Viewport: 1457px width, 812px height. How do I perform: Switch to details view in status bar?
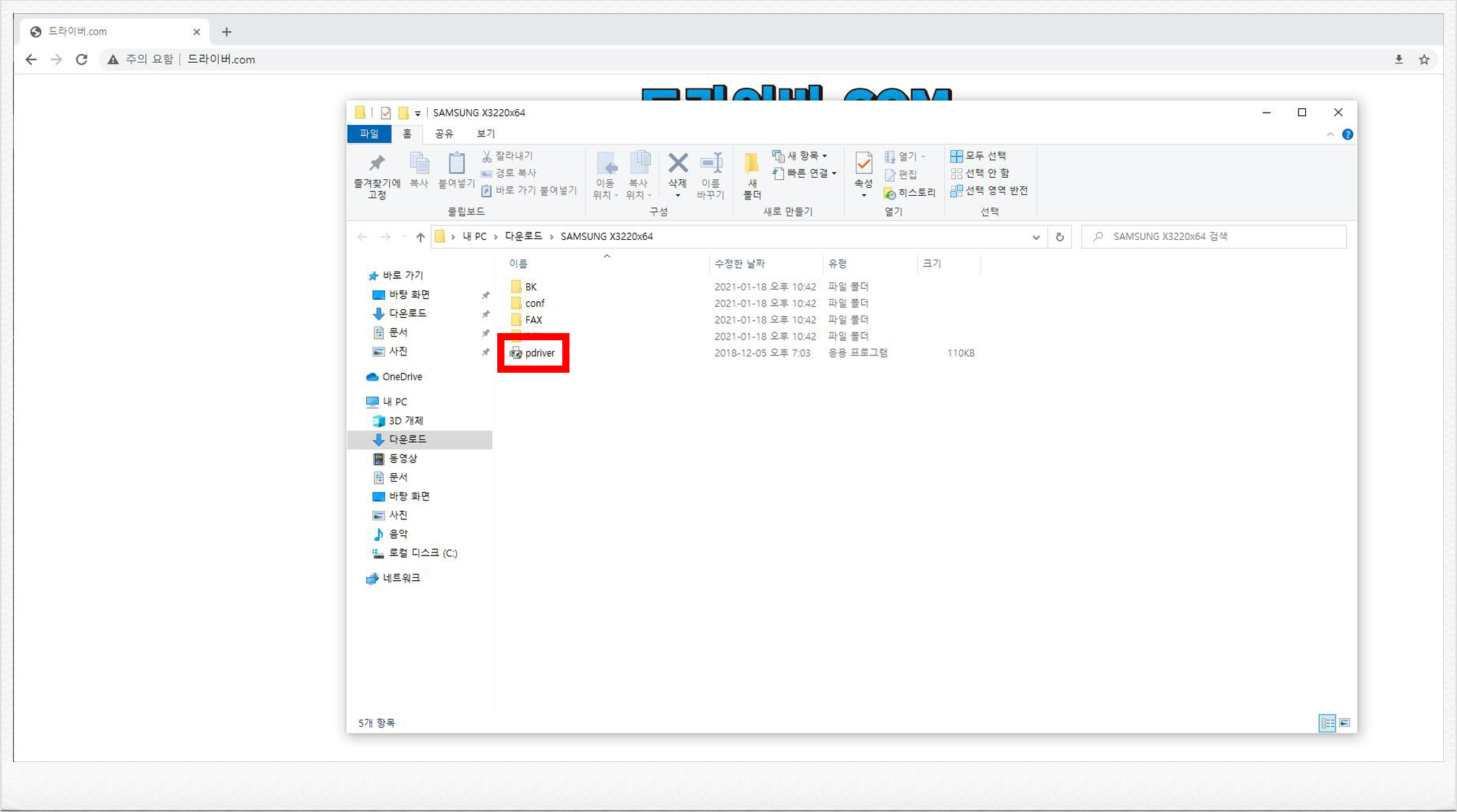pyautogui.click(x=1327, y=722)
